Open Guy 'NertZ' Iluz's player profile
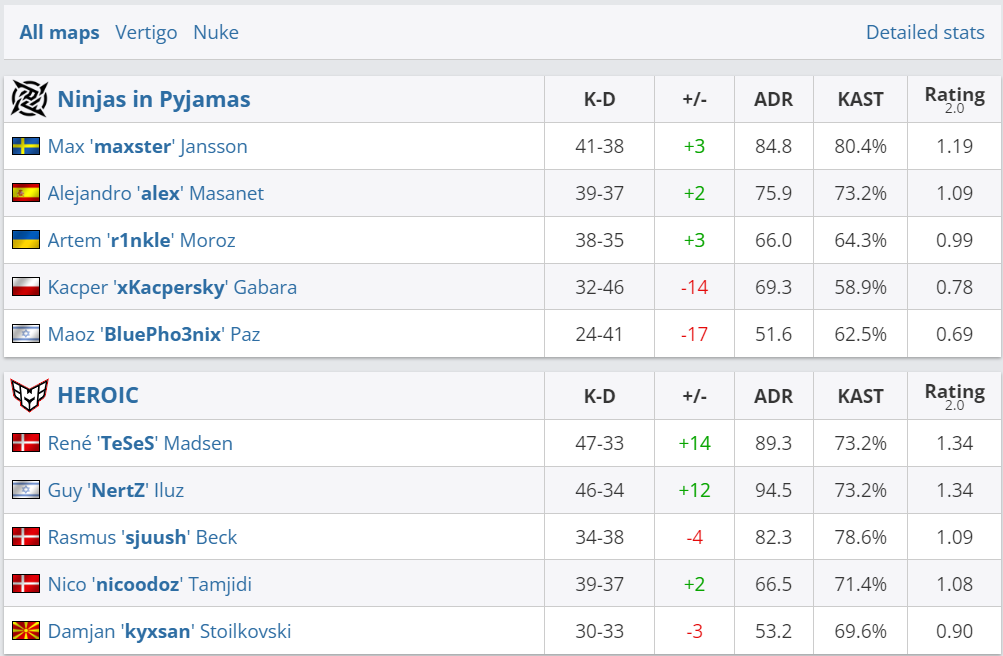This screenshot has width=1003, height=656. click(x=116, y=490)
